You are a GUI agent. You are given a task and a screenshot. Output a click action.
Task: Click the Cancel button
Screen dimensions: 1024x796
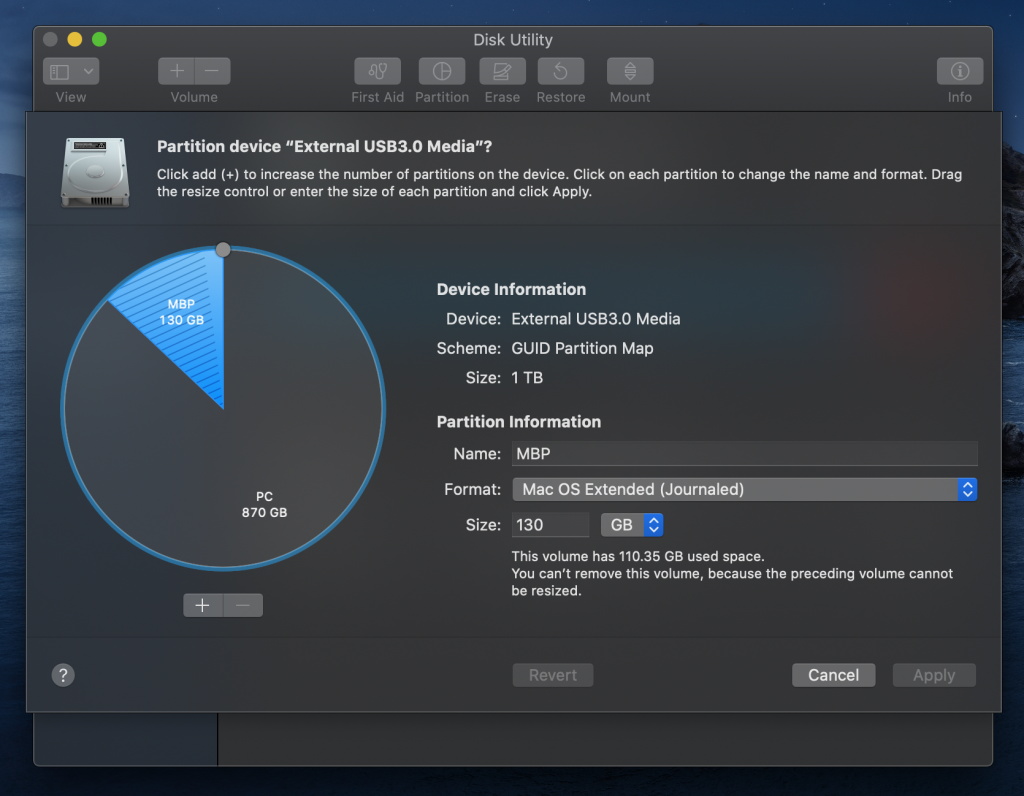(833, 675)
